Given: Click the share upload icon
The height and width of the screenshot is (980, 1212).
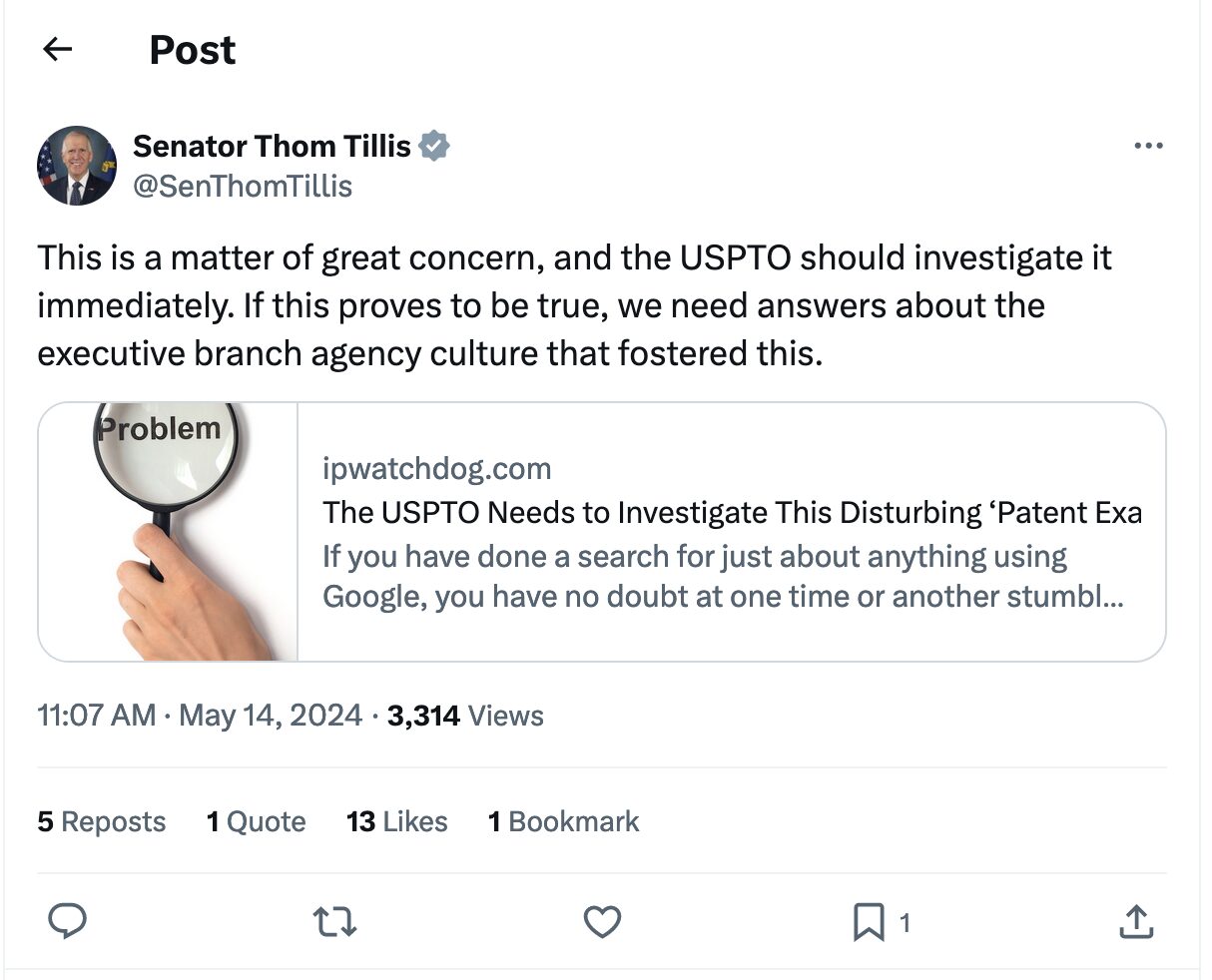Looking at the screenshot, I should [1135, 922].
